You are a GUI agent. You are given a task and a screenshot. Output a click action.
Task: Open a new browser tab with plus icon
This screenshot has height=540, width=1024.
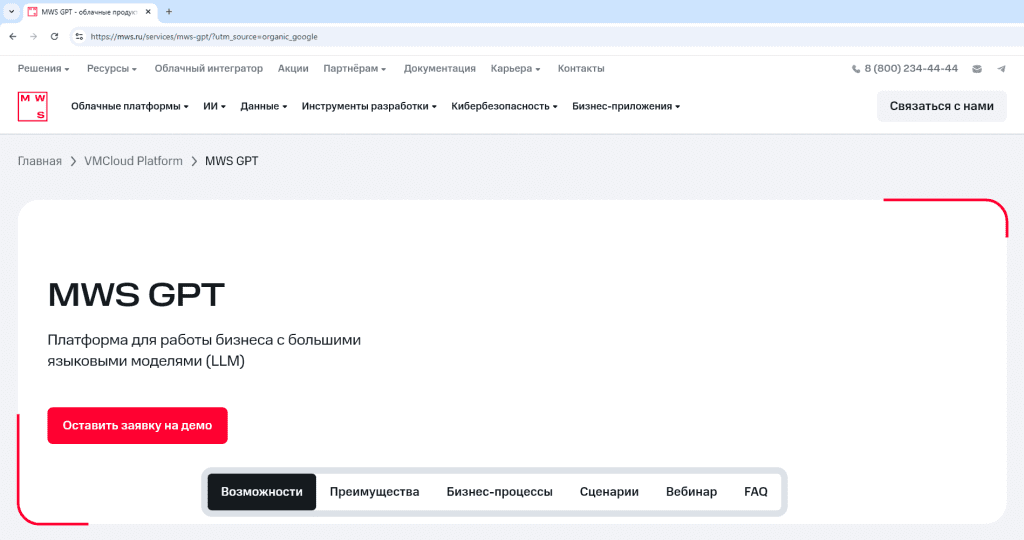pos(168,12)
